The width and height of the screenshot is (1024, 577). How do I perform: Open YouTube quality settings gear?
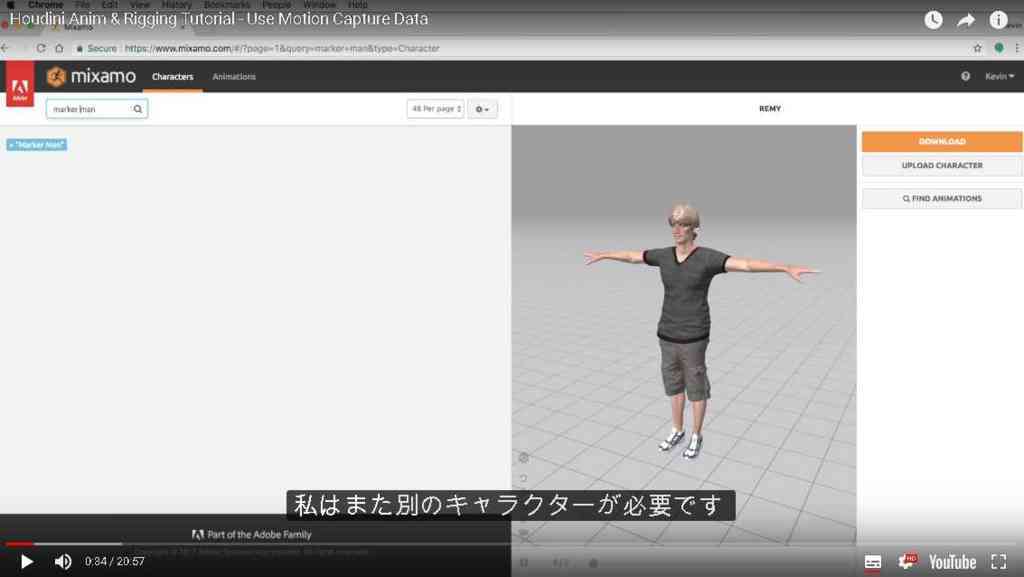coord(907,561)
